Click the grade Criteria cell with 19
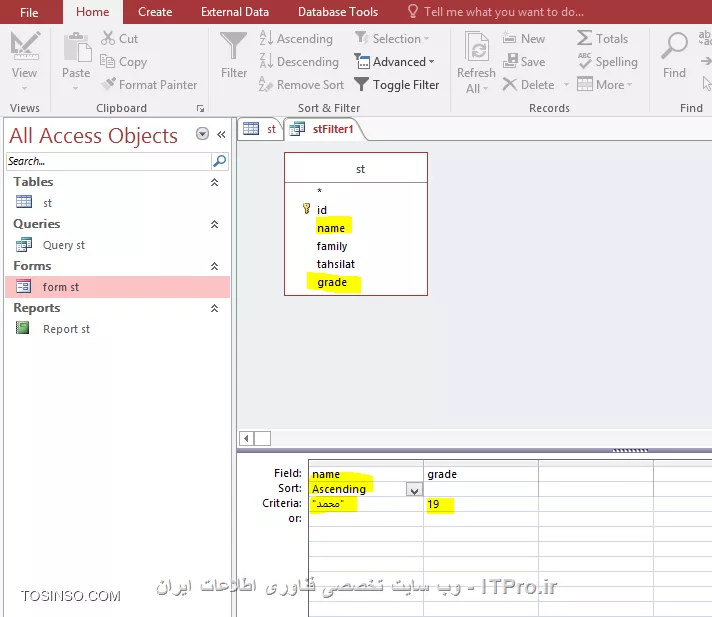This screenshot has width=712, height=617. 481,504
